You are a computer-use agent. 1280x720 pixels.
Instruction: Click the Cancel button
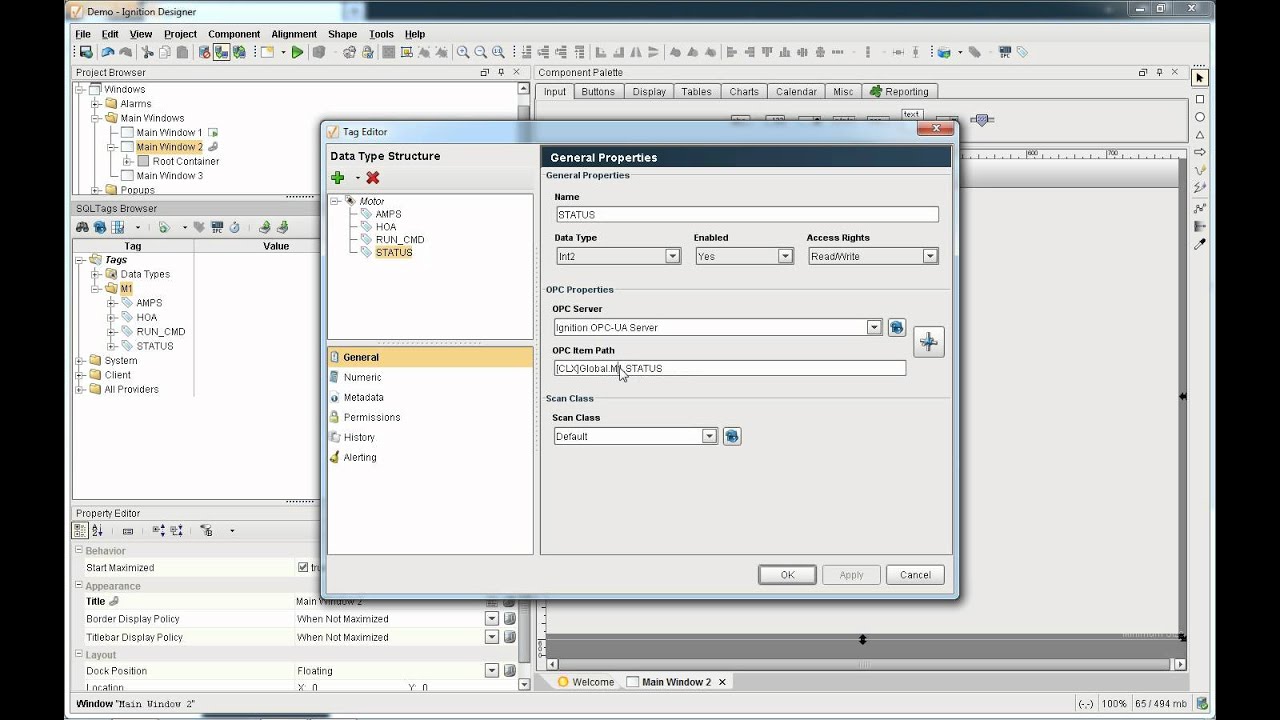(x=915, y=575)
